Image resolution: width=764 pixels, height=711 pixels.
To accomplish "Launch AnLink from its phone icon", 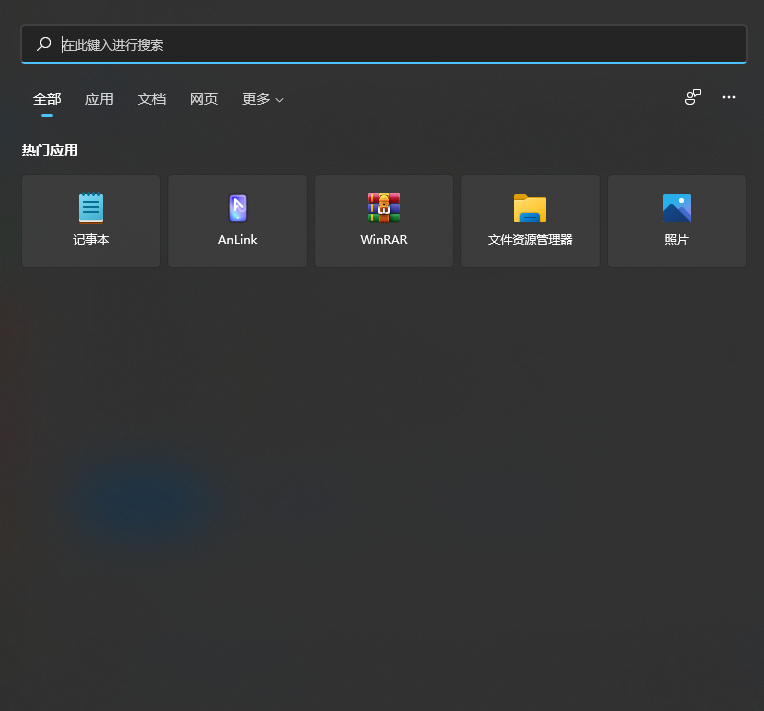I will 237,208.
